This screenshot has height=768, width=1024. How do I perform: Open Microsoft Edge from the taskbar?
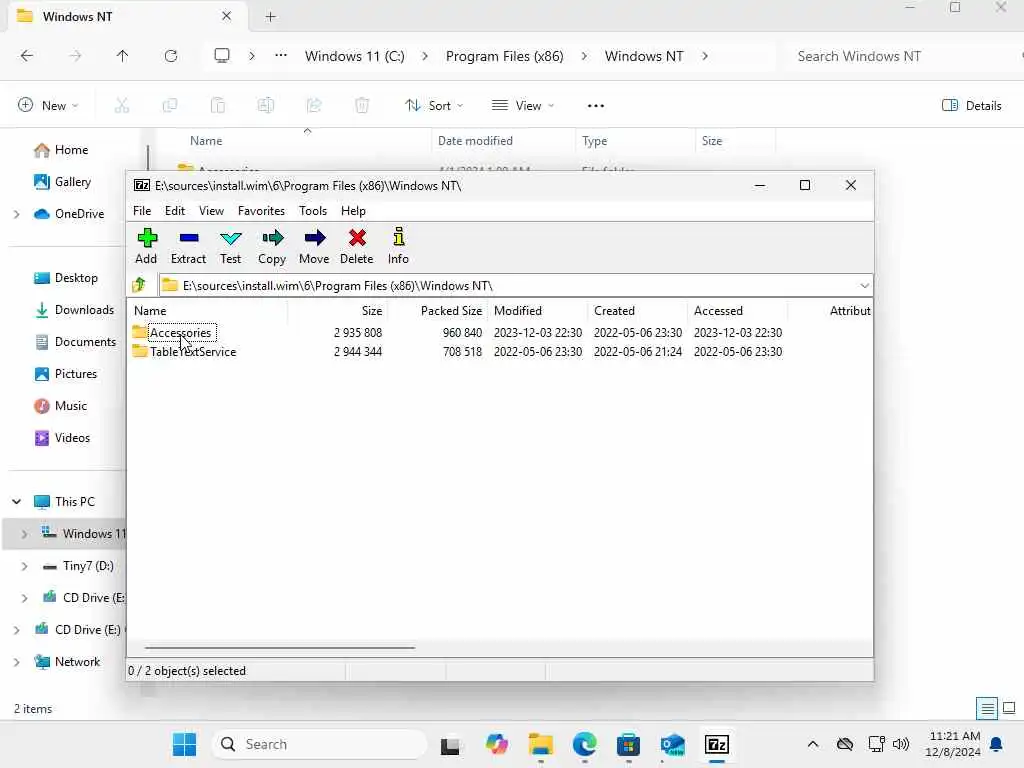(x=584, y=744)
